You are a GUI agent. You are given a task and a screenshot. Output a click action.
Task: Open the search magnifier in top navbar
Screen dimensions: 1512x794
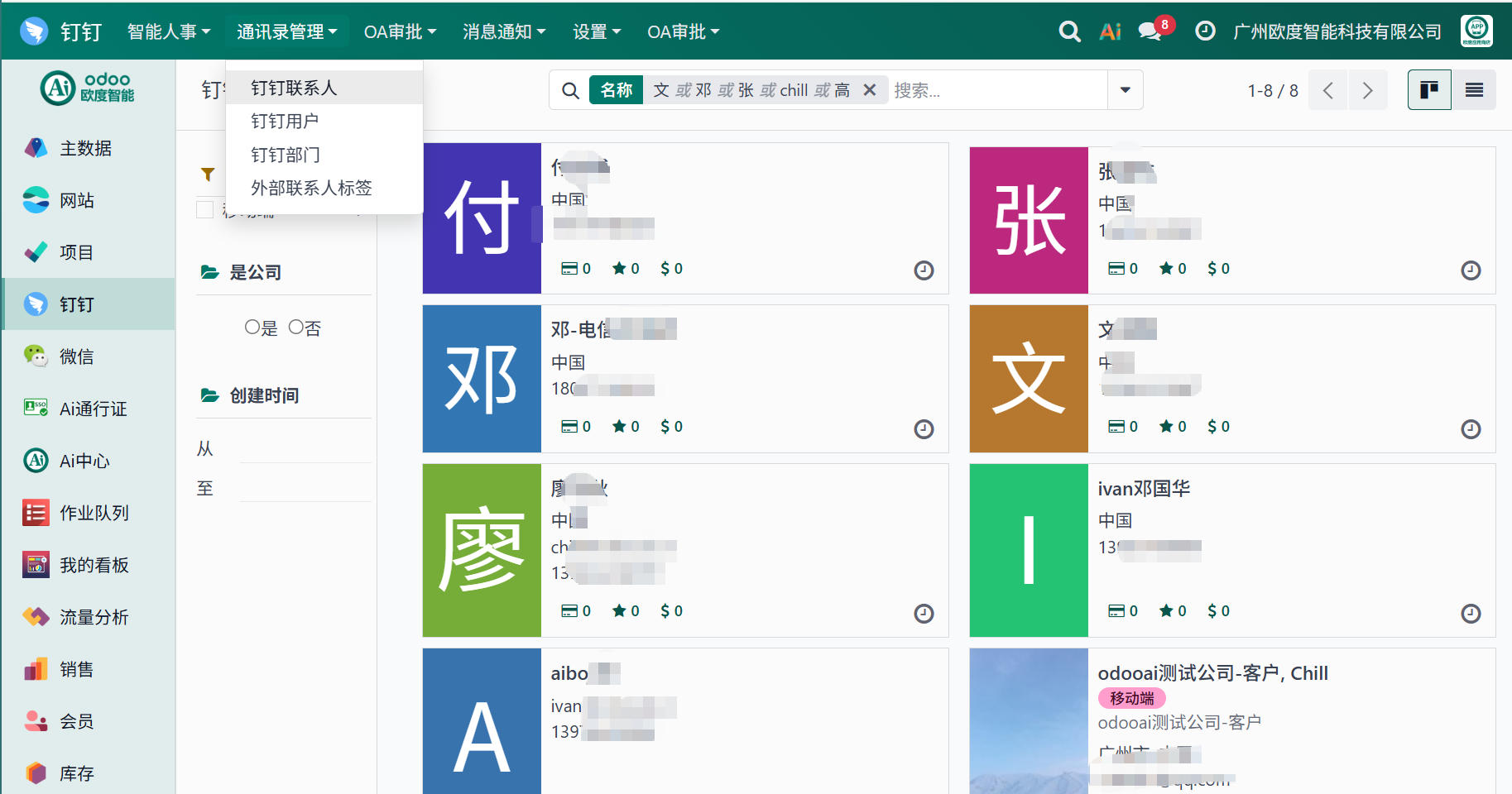pos(1069,31)
